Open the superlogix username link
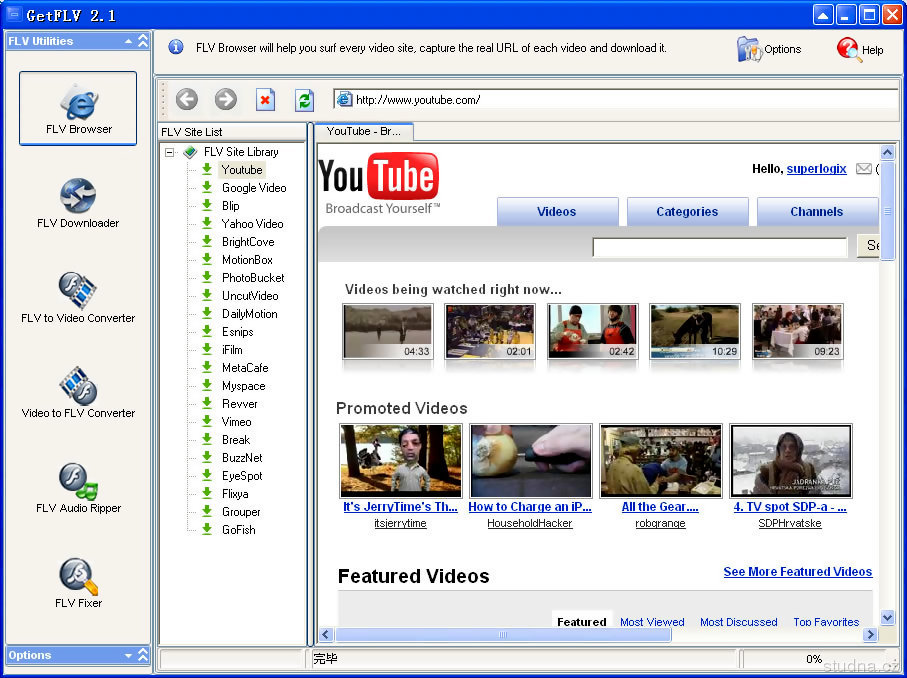 tap(816, 169)
